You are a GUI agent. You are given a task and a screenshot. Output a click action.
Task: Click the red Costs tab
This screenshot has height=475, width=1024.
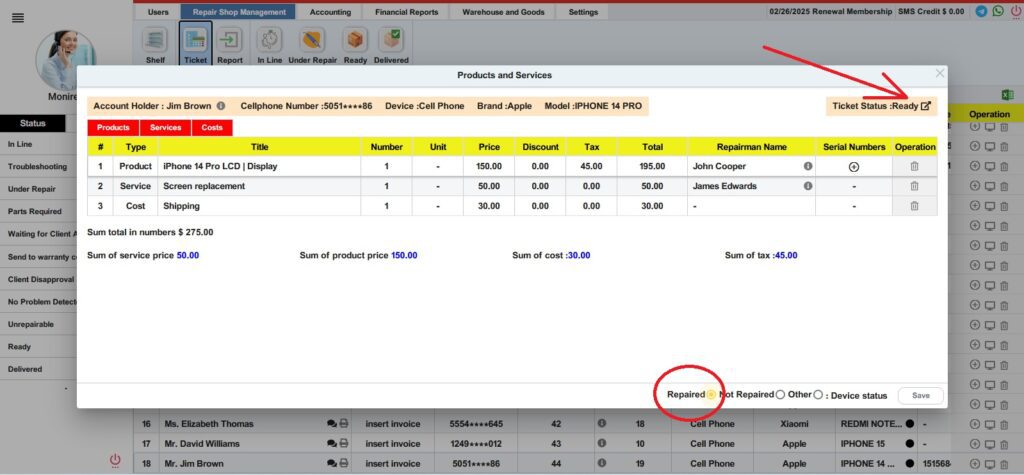tap(212, 127)
